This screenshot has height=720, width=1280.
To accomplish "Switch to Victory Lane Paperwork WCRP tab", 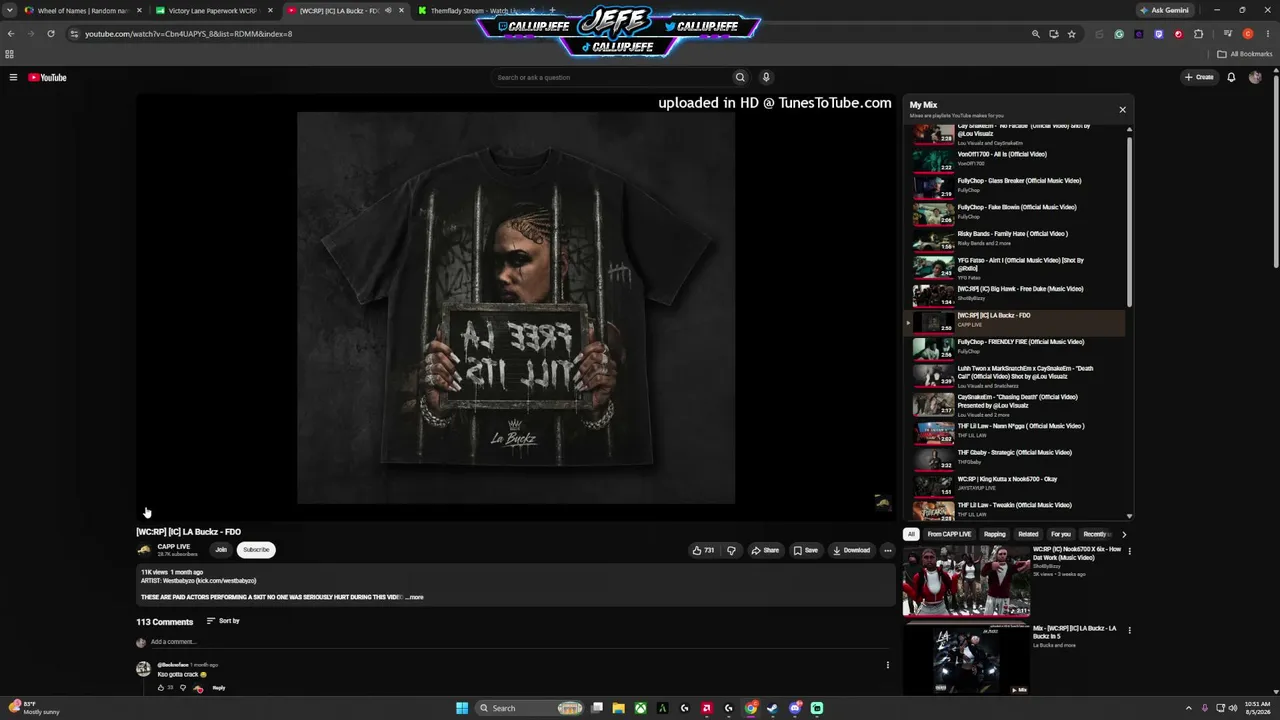I will [x=212, y=10].
